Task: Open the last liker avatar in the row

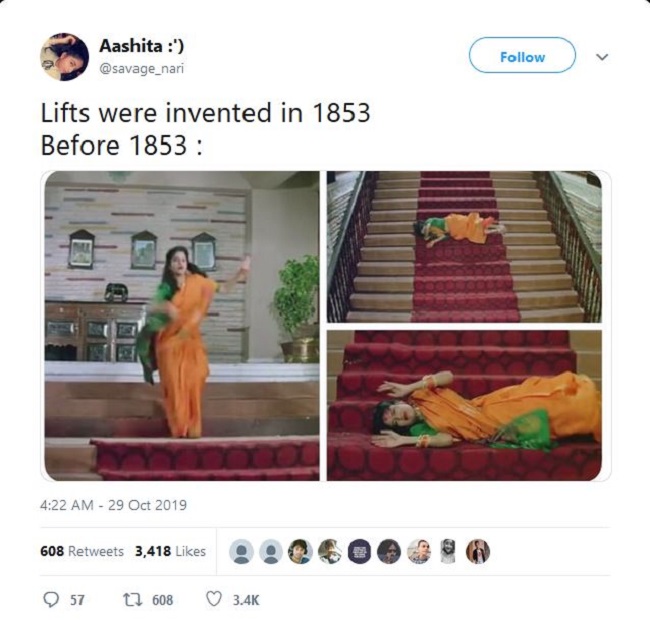Action: pos(478,552)
